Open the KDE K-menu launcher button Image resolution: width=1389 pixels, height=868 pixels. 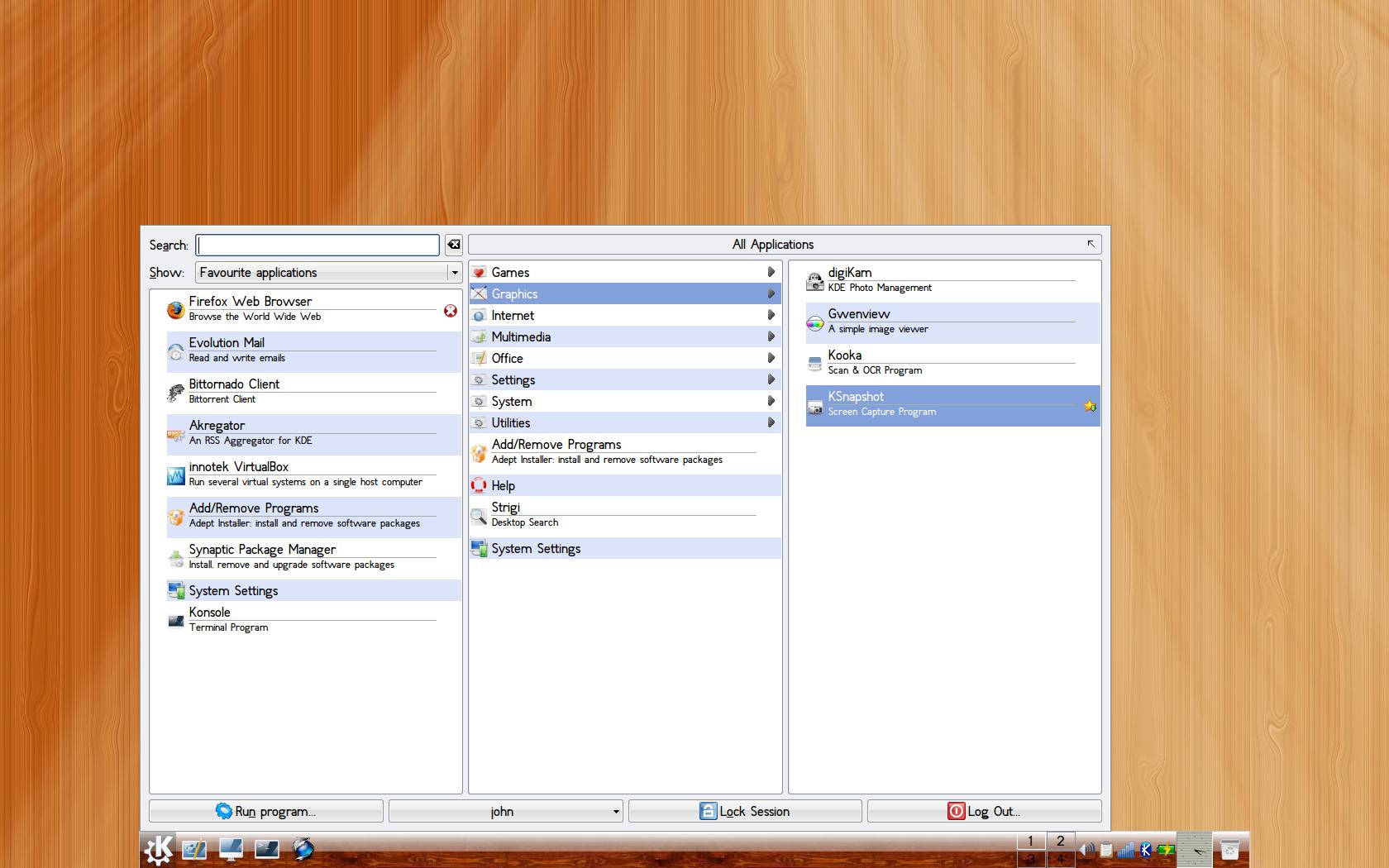(158, 849)
